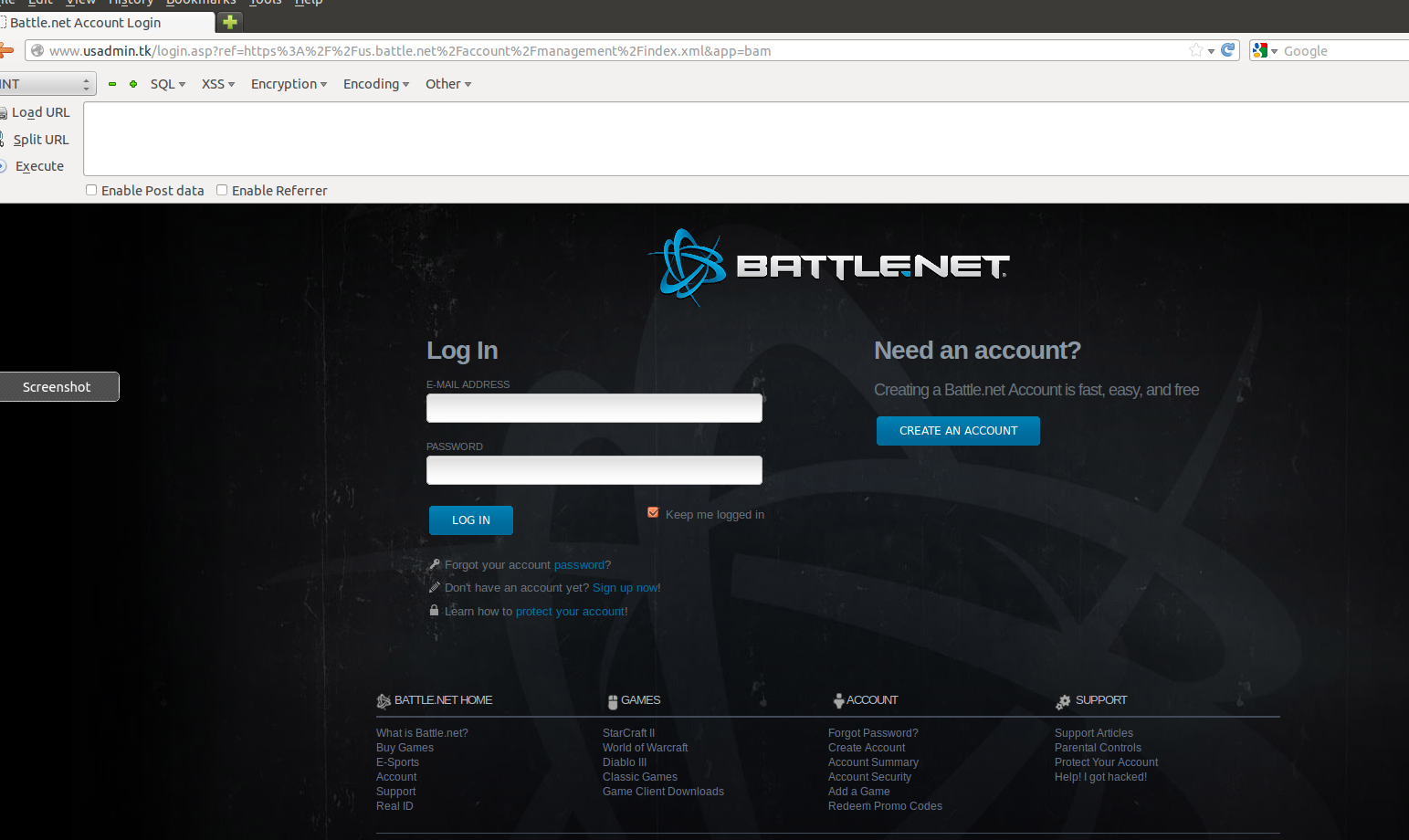Click the CREATE AN ACCOUNT button
Viewport: 1409px width, 840px height.
[x=958, y=431]
